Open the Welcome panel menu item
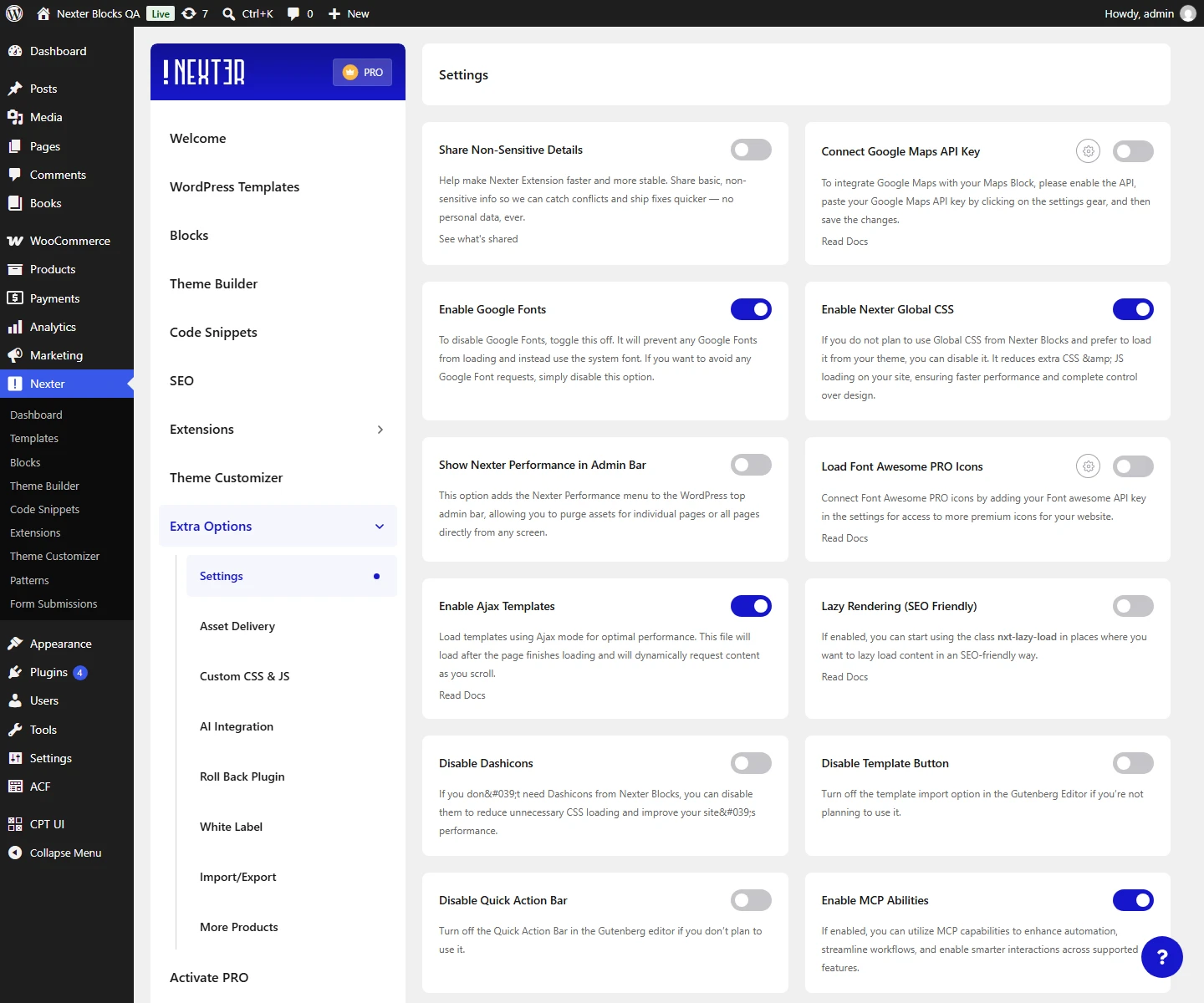 click(198, 139)
